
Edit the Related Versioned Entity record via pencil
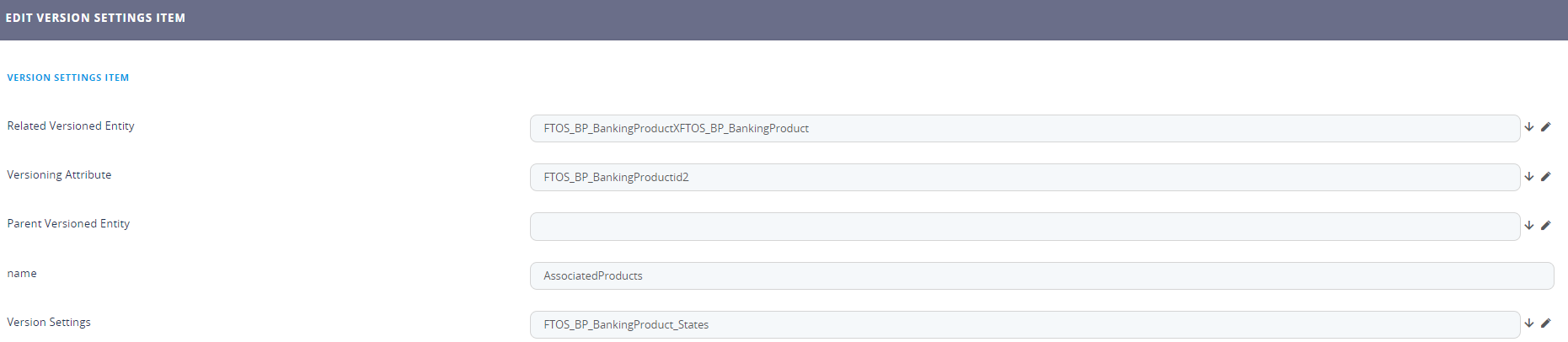coord(1545,127)
